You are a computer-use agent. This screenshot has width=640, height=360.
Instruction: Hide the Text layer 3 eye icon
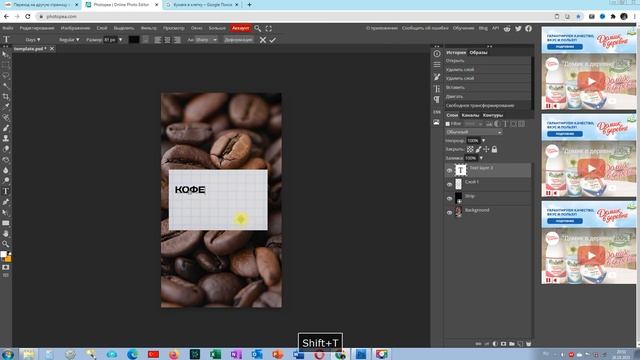click(x=449, y=171)
